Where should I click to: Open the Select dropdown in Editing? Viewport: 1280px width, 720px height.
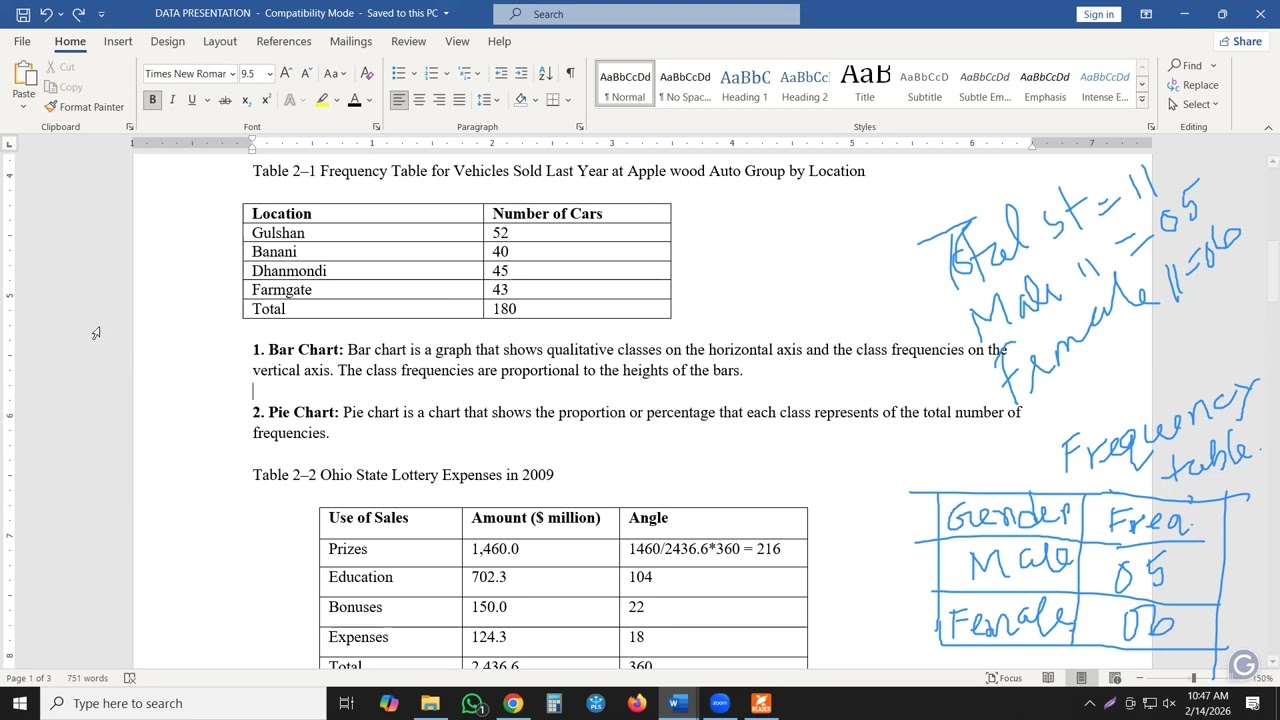(1193, 104)
